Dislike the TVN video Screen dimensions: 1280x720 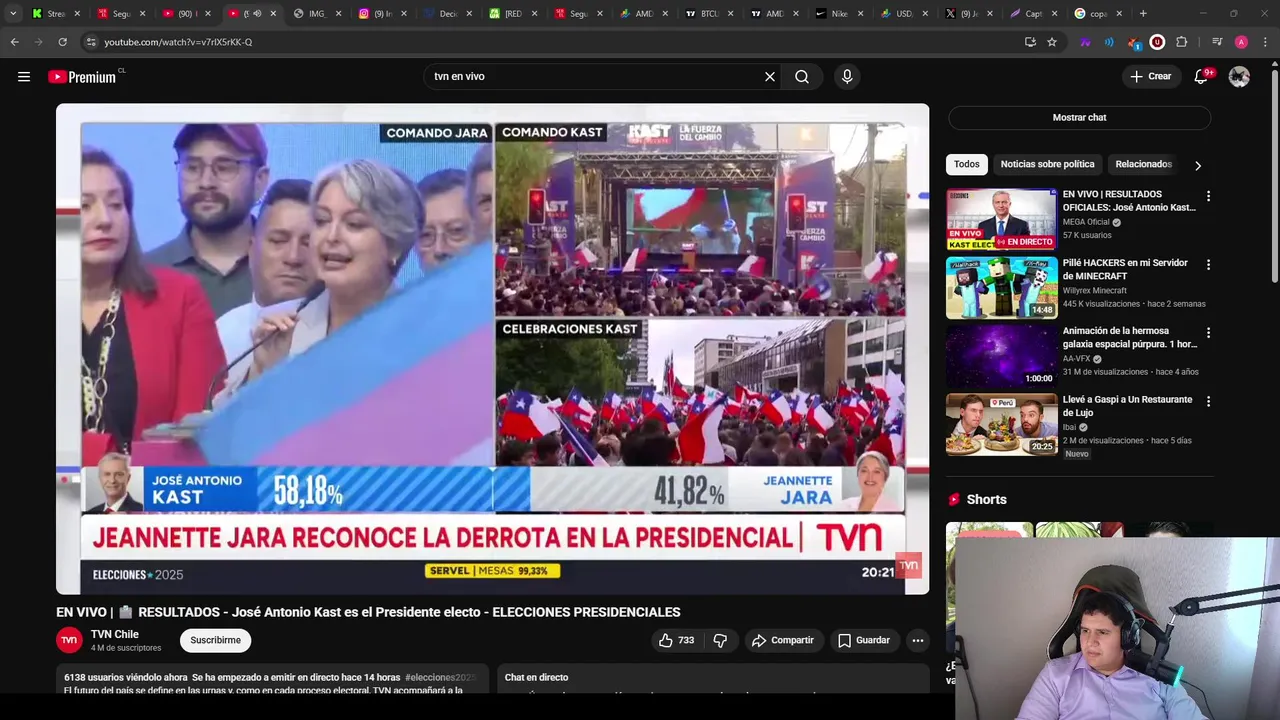pyautogui.click(x=720, y=640)
